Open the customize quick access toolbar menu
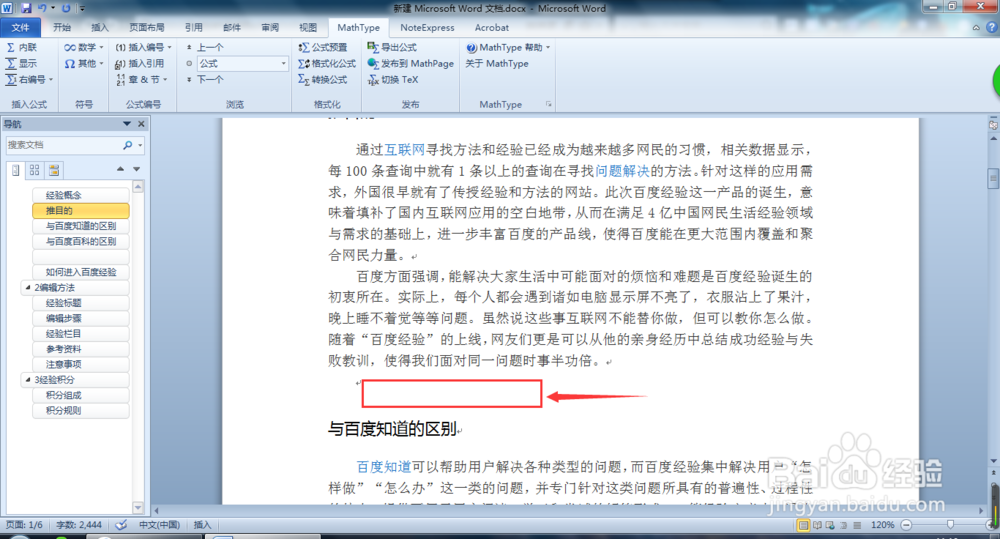The image size is (1000, 539). point(82,8)
